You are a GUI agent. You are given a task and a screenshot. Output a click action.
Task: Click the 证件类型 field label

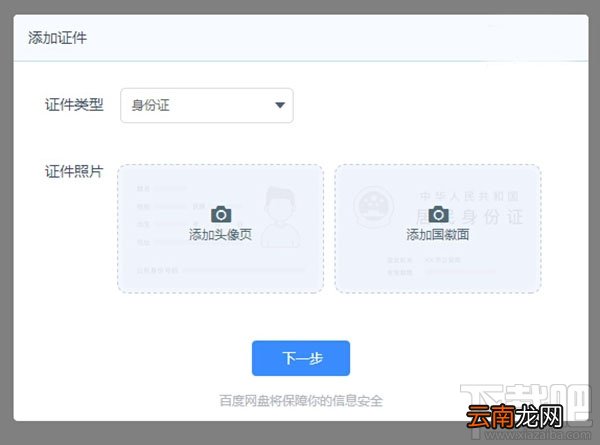74,104
